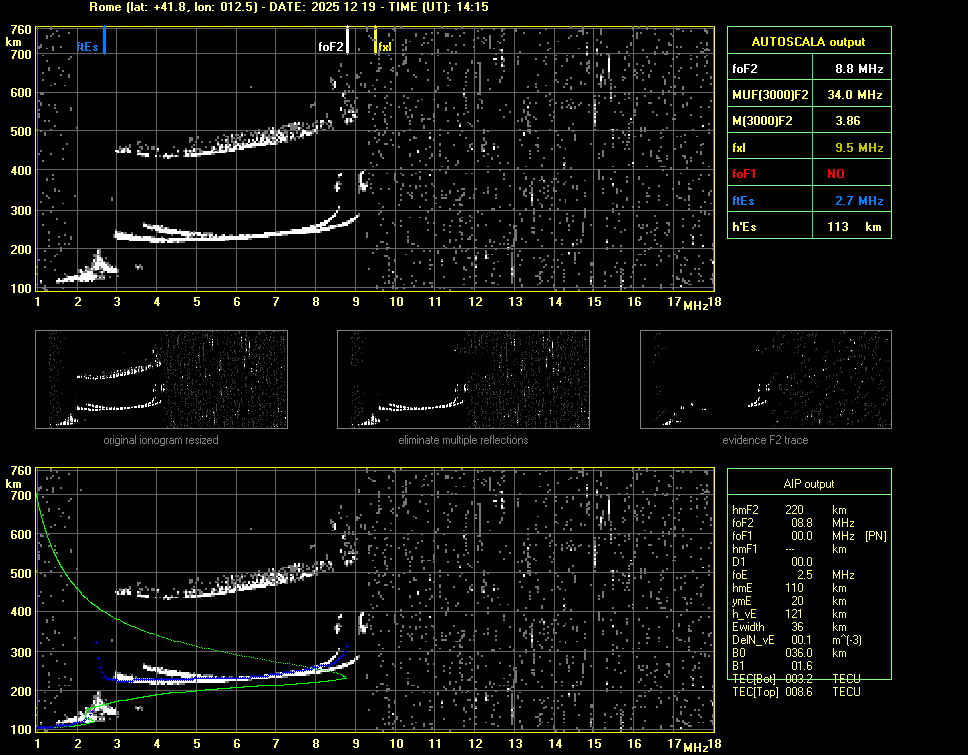The height and width of the screenshot is (755, 968).
Task: Select the 'evidence F2 trace' thumbnail
Action: tap(765, 381)
